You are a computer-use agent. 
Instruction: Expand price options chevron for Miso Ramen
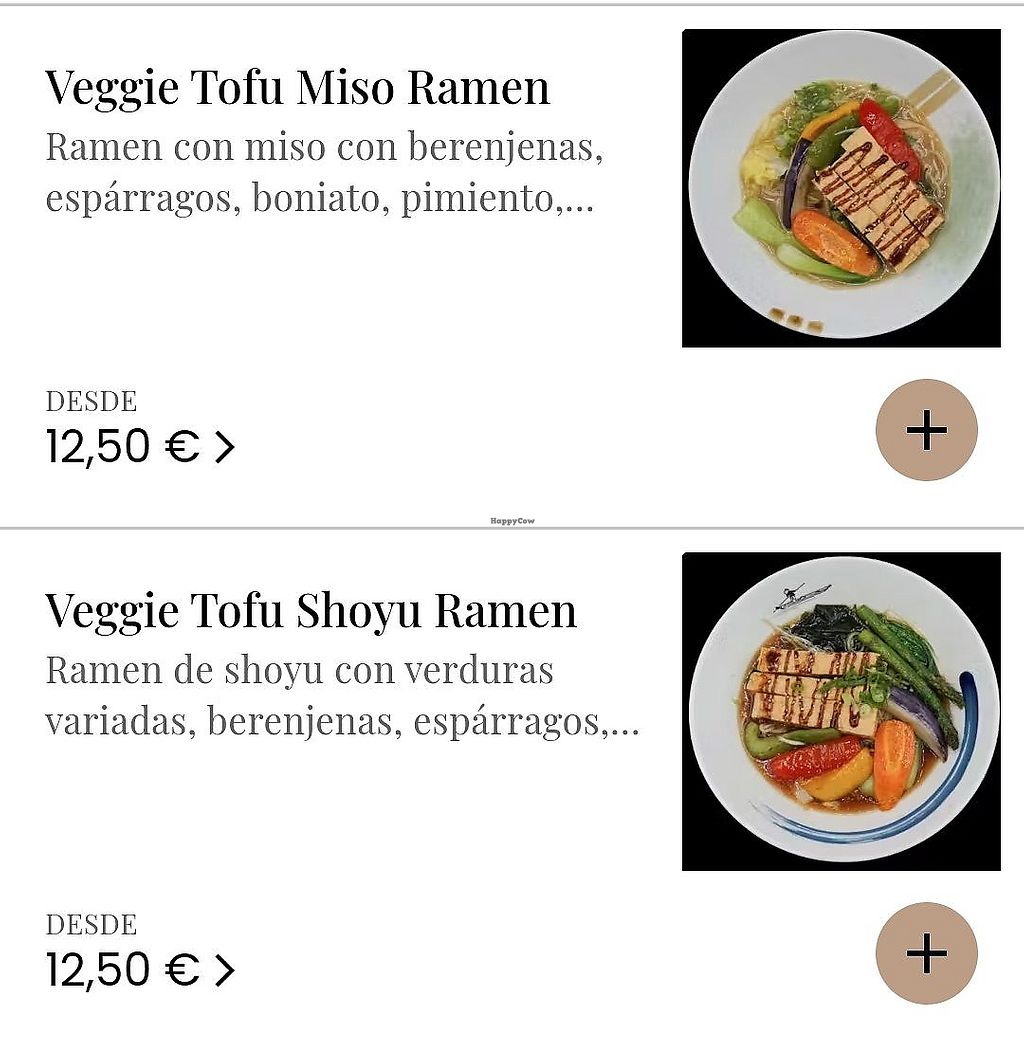[x=225, y=448]
